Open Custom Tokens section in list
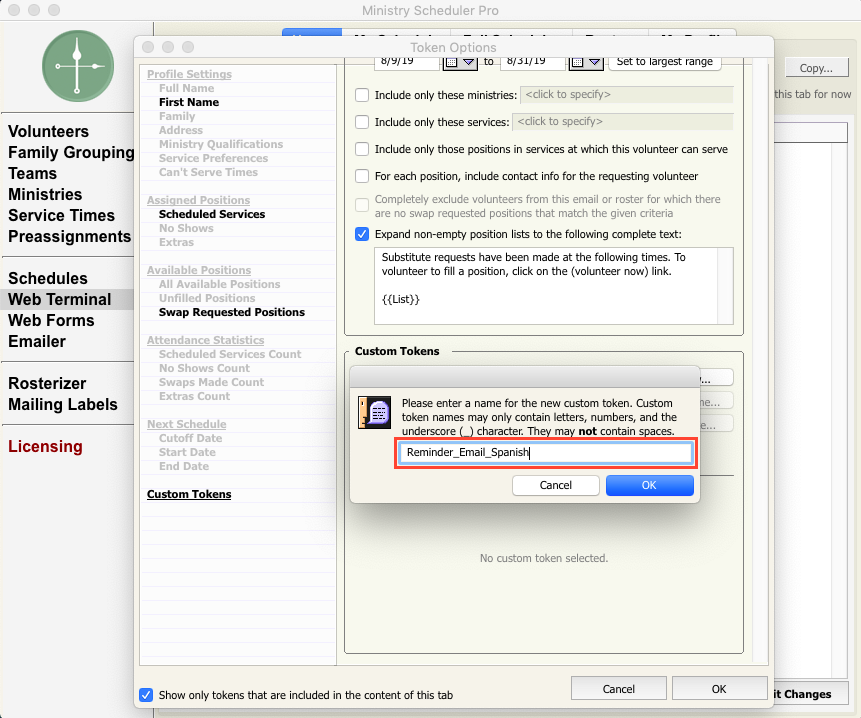The image size is (861, 718). pos(189,494)
